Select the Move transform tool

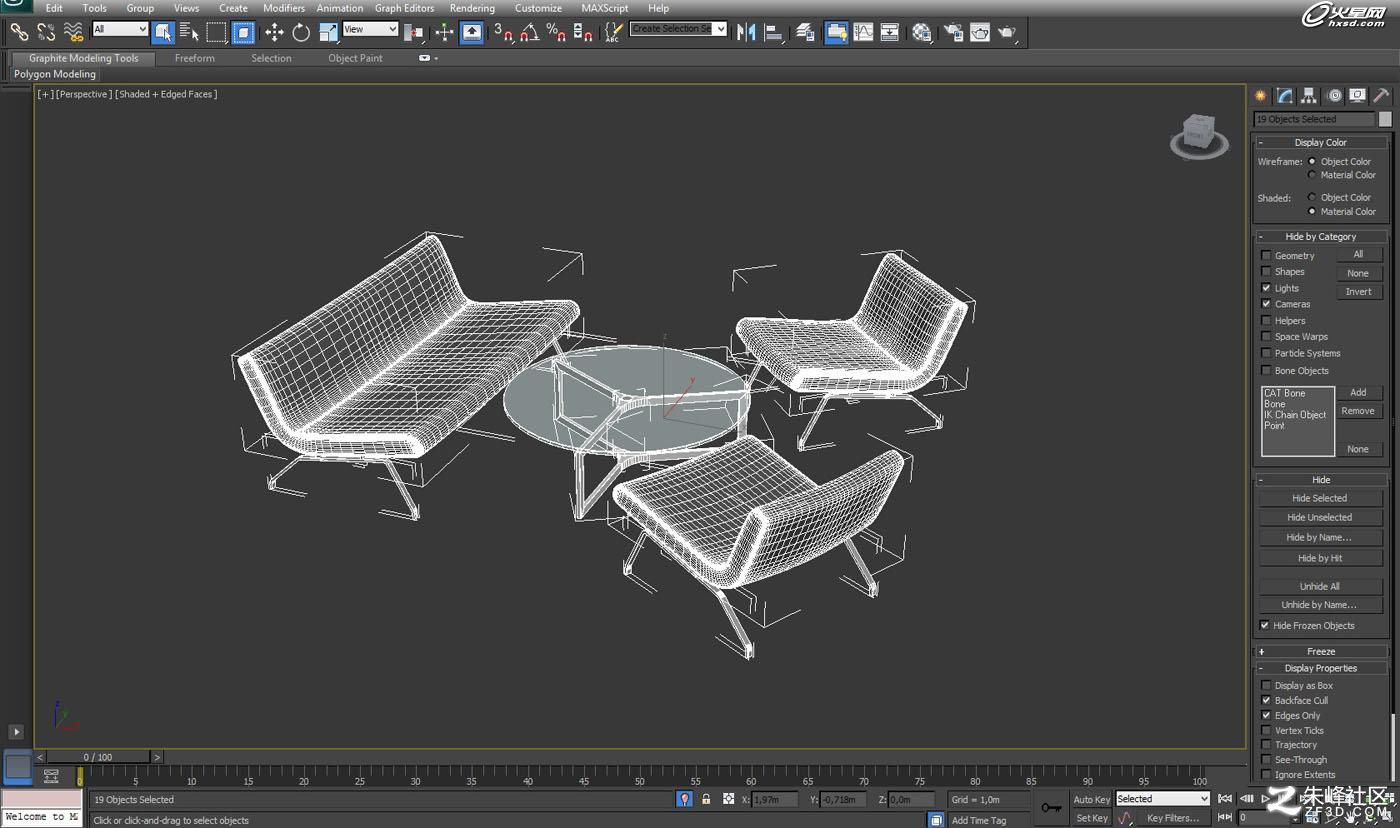(x=274, y=33)
